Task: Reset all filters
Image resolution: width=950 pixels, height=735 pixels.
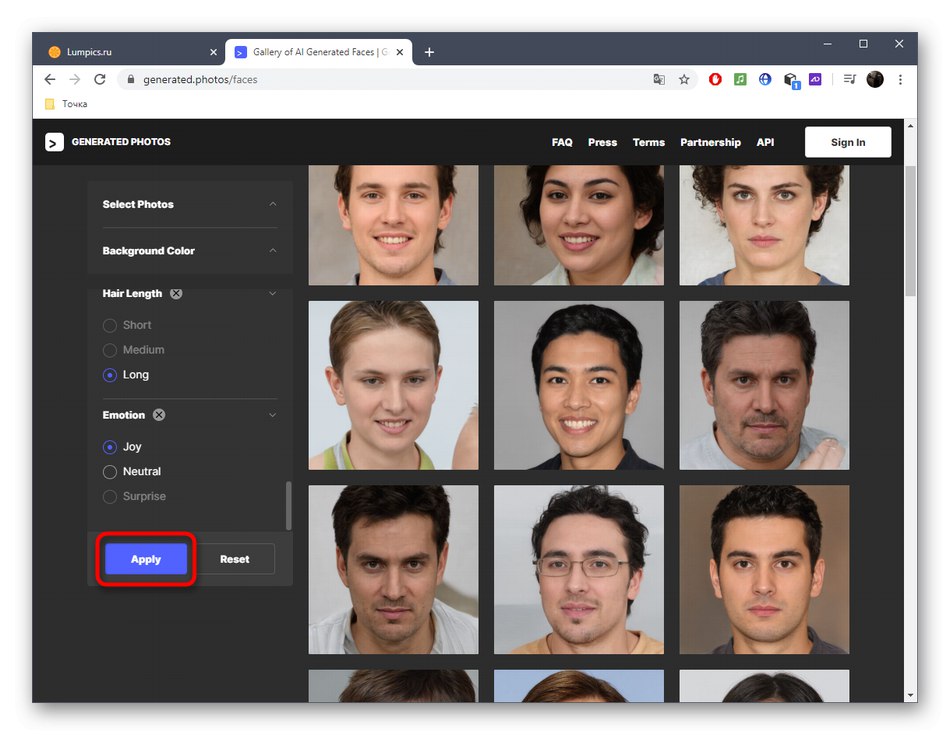Action: click(234, 559)
